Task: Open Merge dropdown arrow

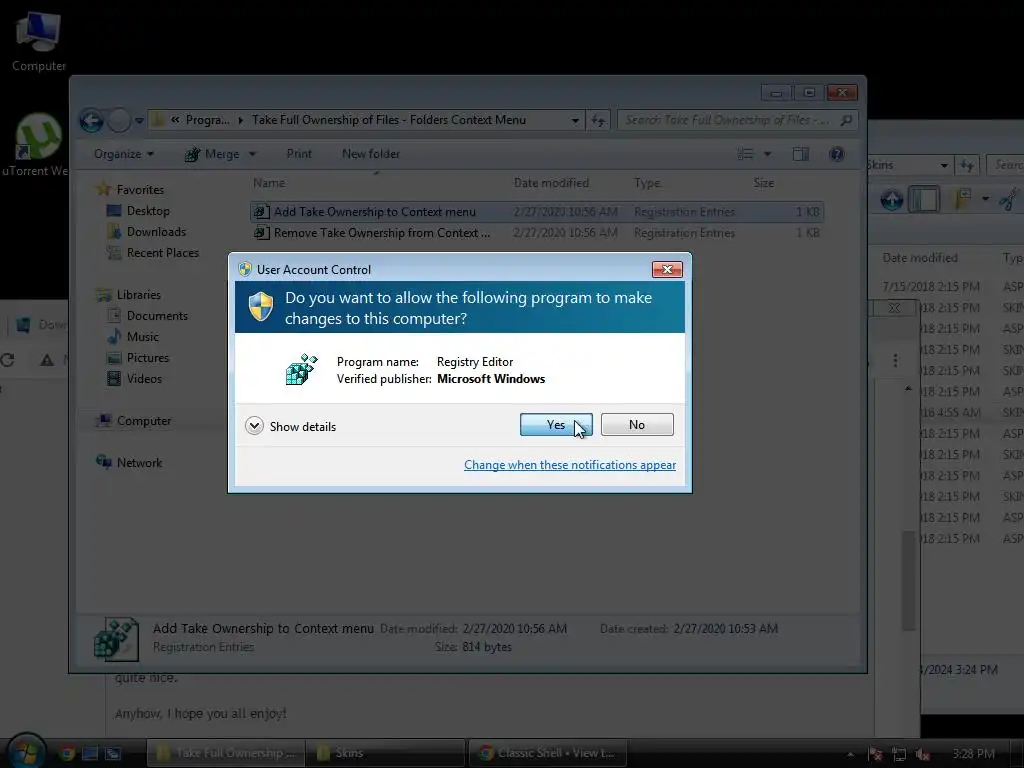Action: coord(252,154)
